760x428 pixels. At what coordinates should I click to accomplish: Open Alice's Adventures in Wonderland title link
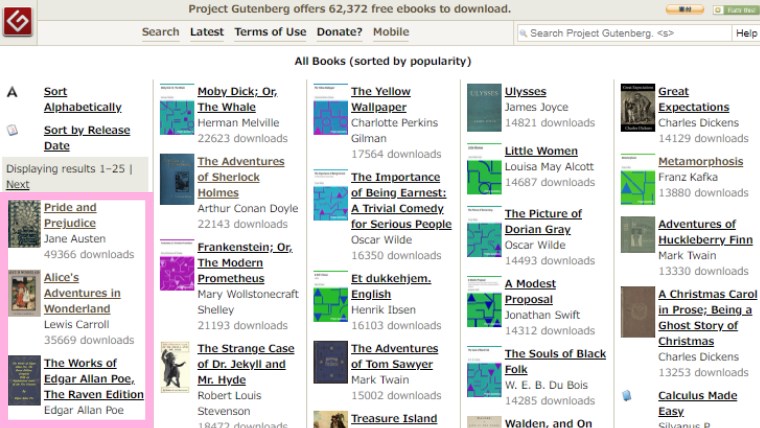[x=82, y=293]
